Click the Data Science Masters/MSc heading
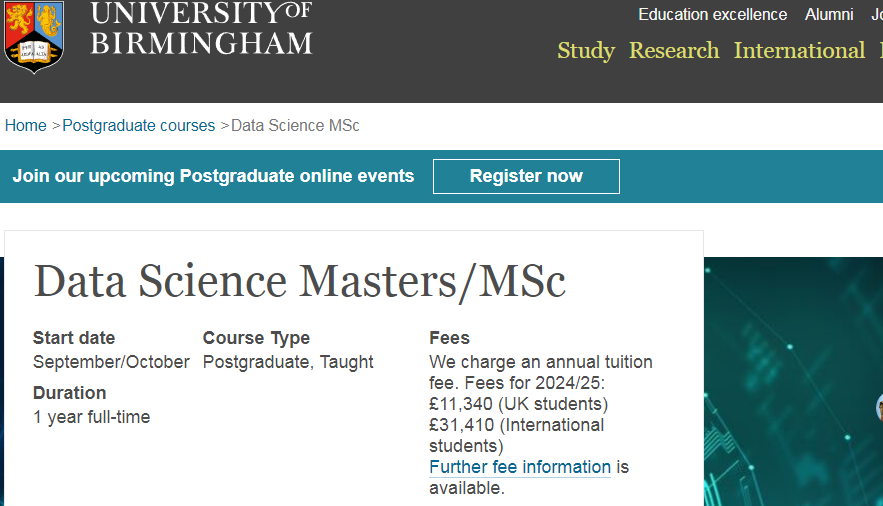The image size is (883, 506). [300, 282]
